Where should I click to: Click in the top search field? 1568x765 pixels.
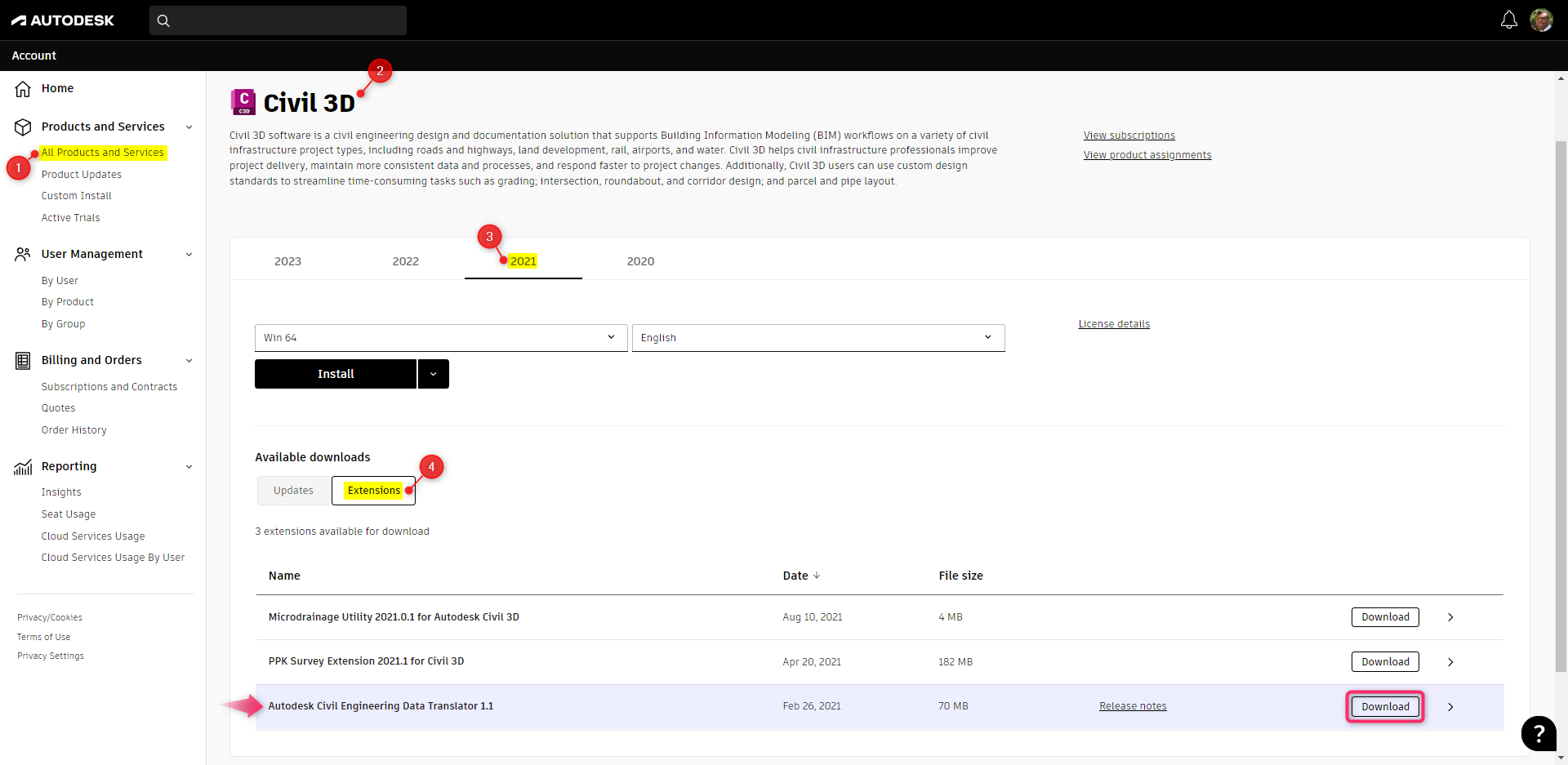[278, 20]
